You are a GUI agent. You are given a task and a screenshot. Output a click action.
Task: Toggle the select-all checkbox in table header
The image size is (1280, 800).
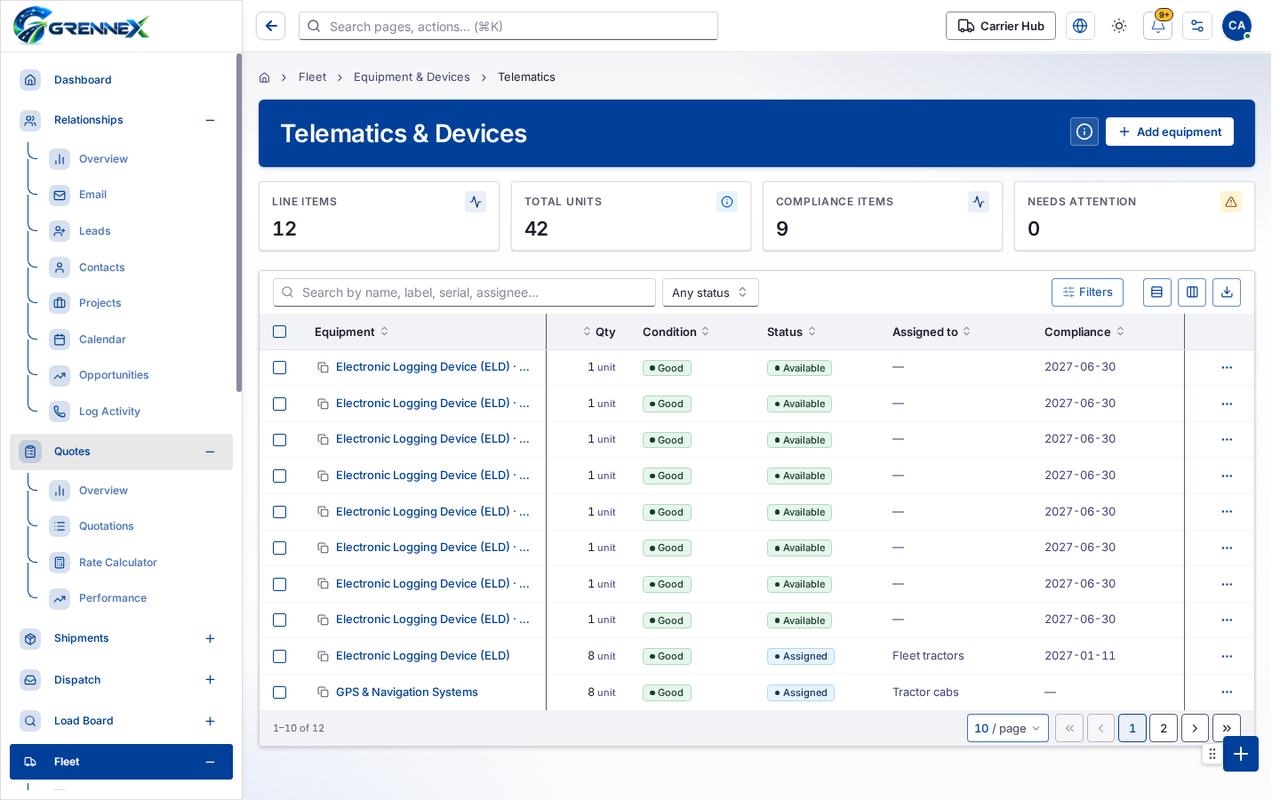coord(280,332)
